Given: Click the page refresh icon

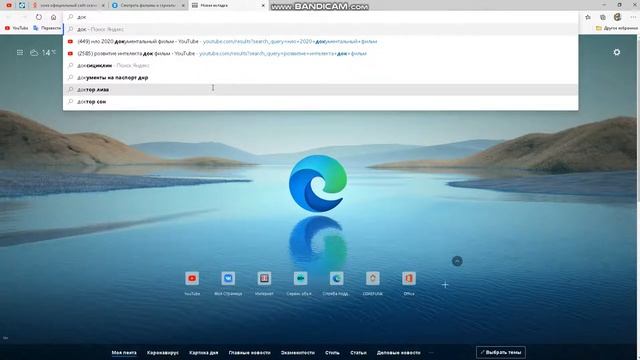Looking at the screenshot, I should click(39, 17).
